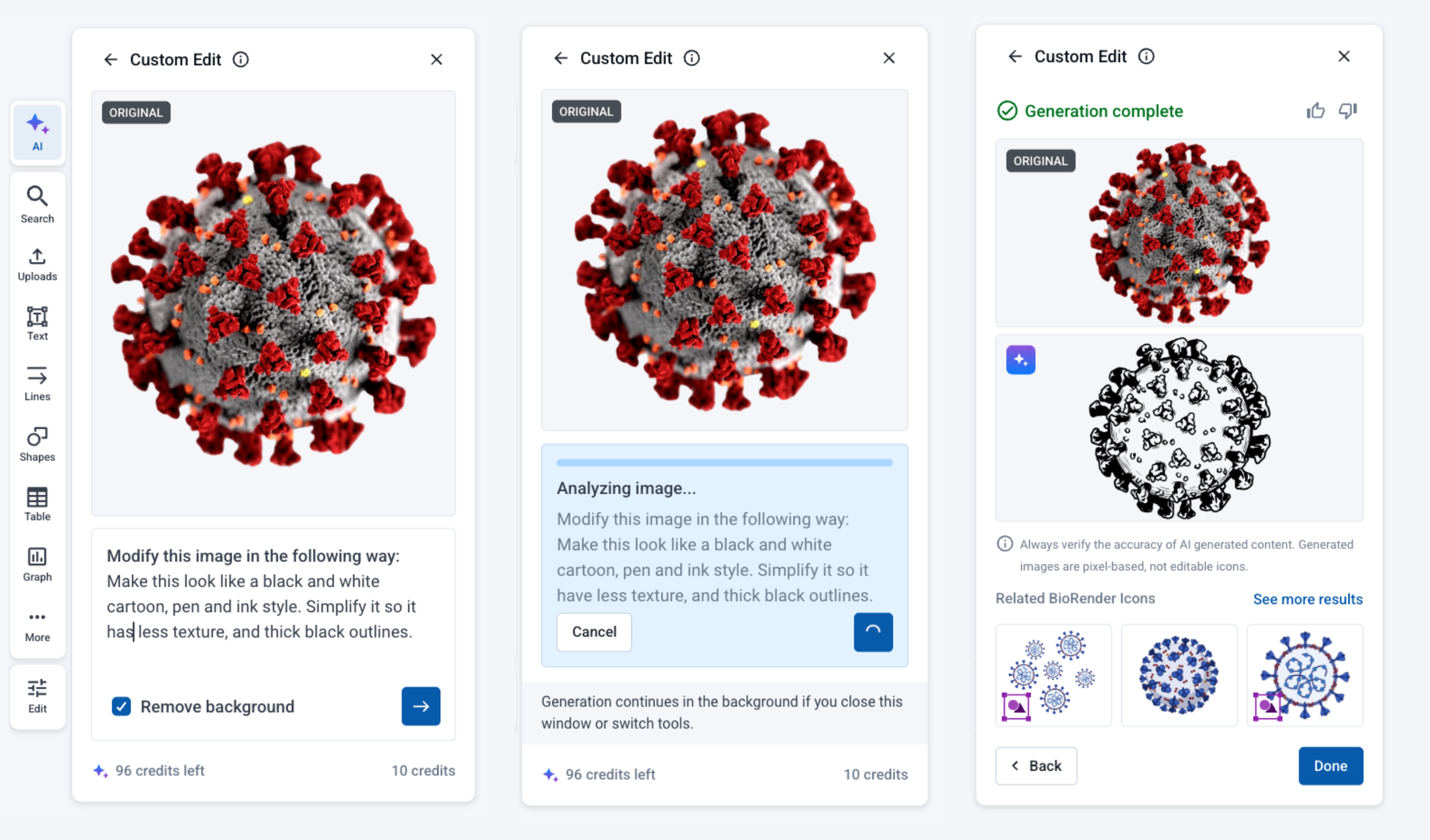Open the AI tool in the sidebar
Image resolution: width=1430 pixels, height=840 pixels.
click(37, 132)
